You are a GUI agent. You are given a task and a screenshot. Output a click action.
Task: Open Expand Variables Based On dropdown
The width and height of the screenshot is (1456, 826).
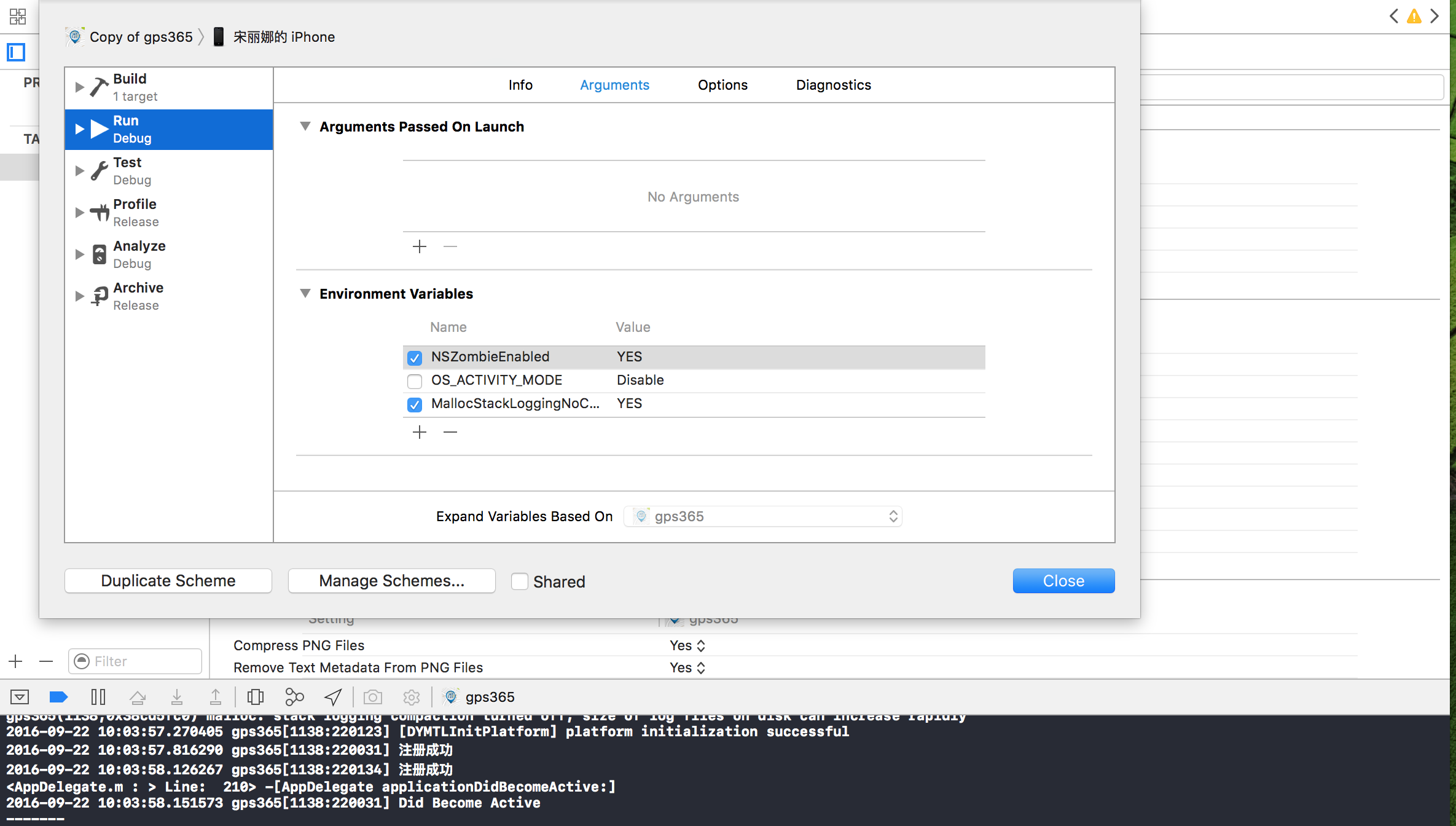(x=762, y=516)
